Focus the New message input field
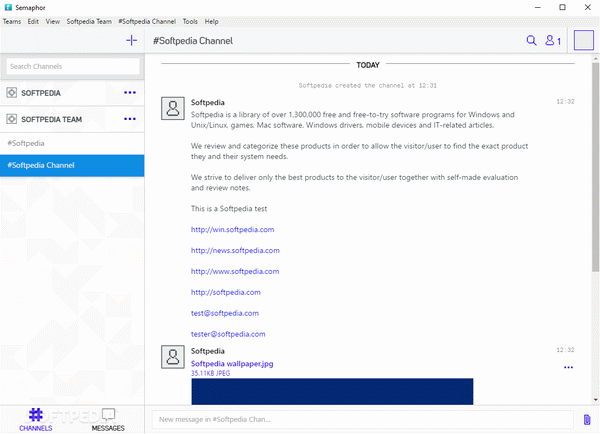The height and width of the screenshot is (434, 600). tap(362, 419)
